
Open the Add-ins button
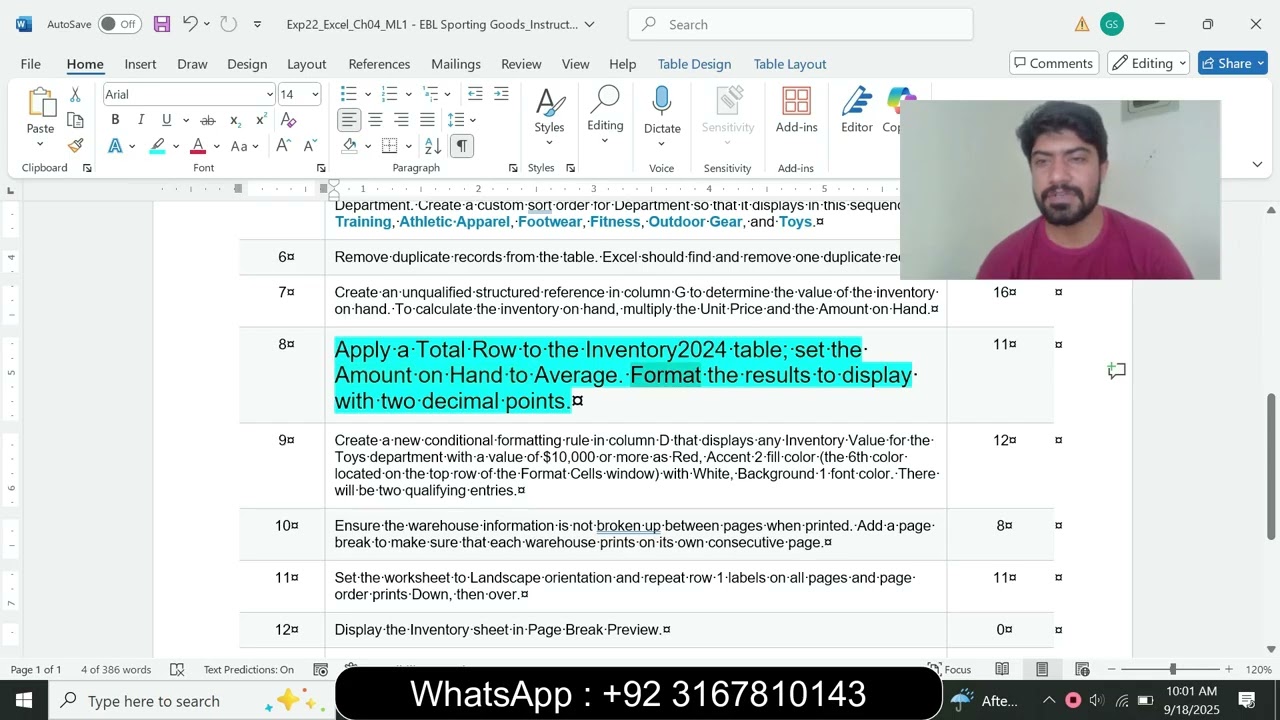point(796,110)
